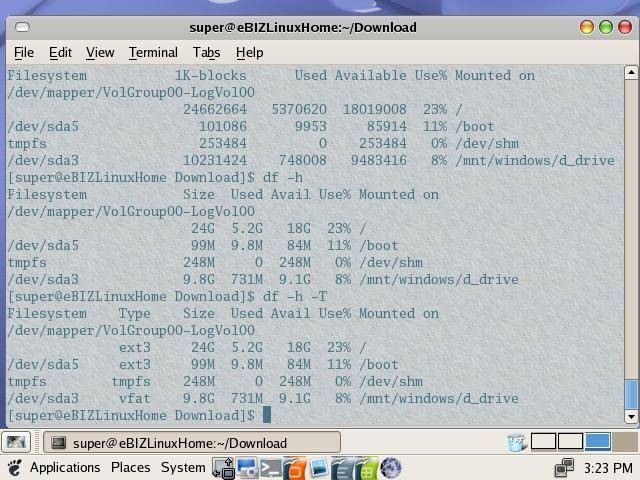Launch OpenOffice Calc from panel
640x480 pixels.
366,468
